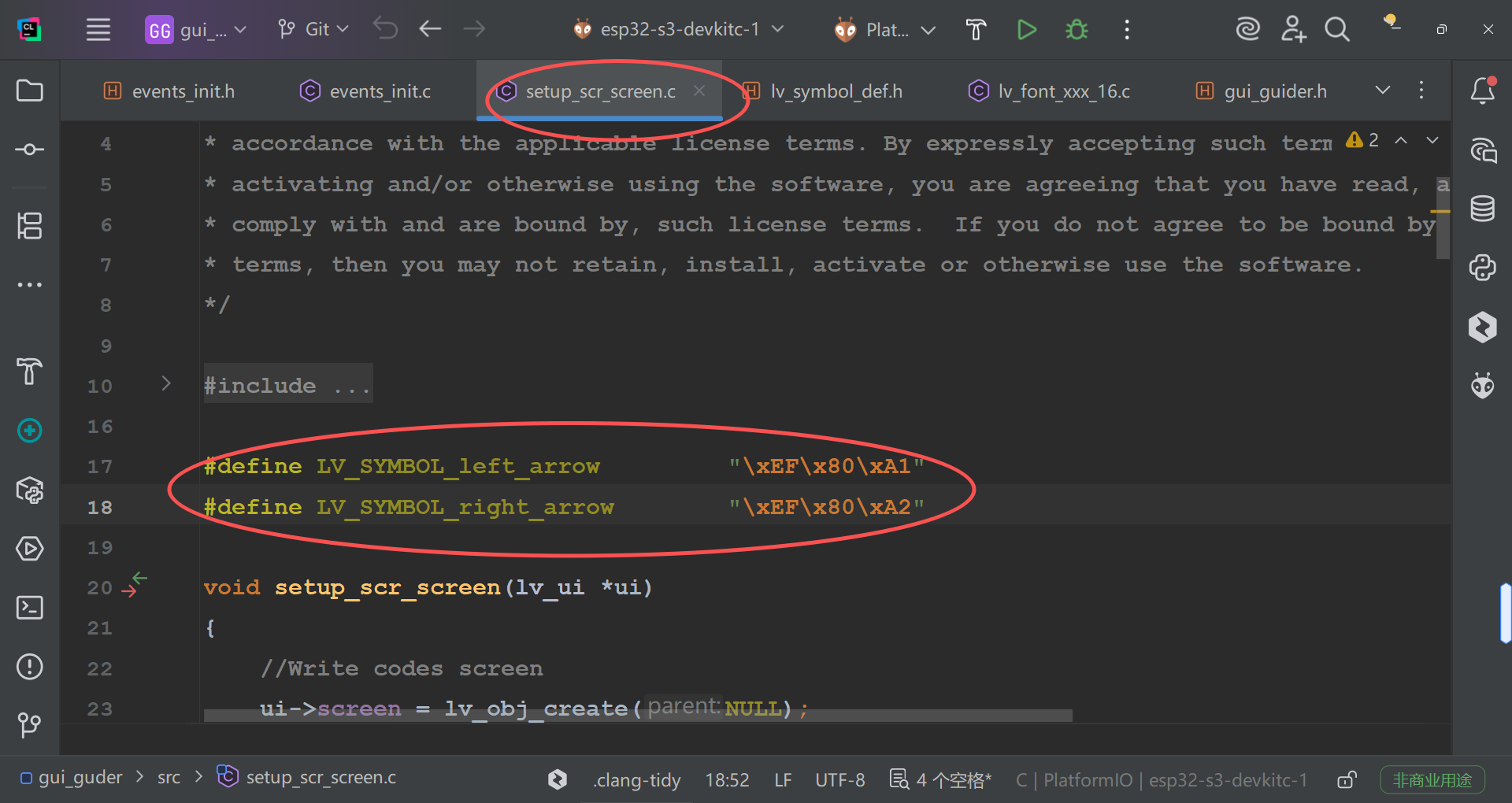Show more tool windows ellipsis
Screen dimensions: 1512x803
pos(30,284)
